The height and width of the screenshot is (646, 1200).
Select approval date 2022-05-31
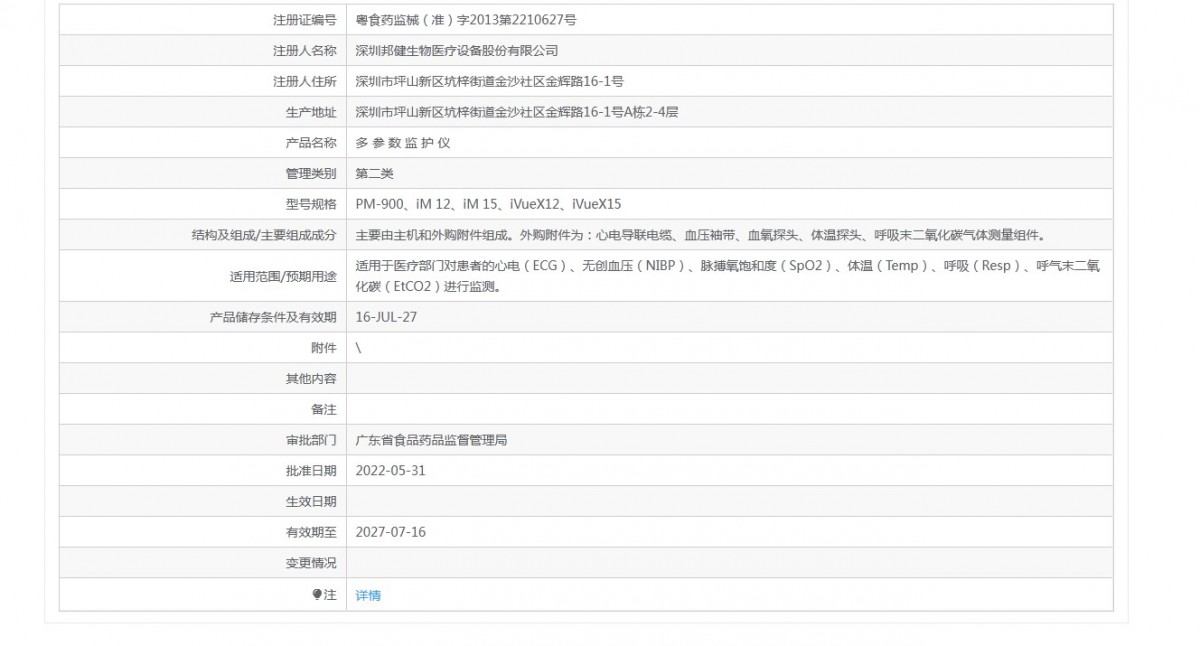coord(391,471)
